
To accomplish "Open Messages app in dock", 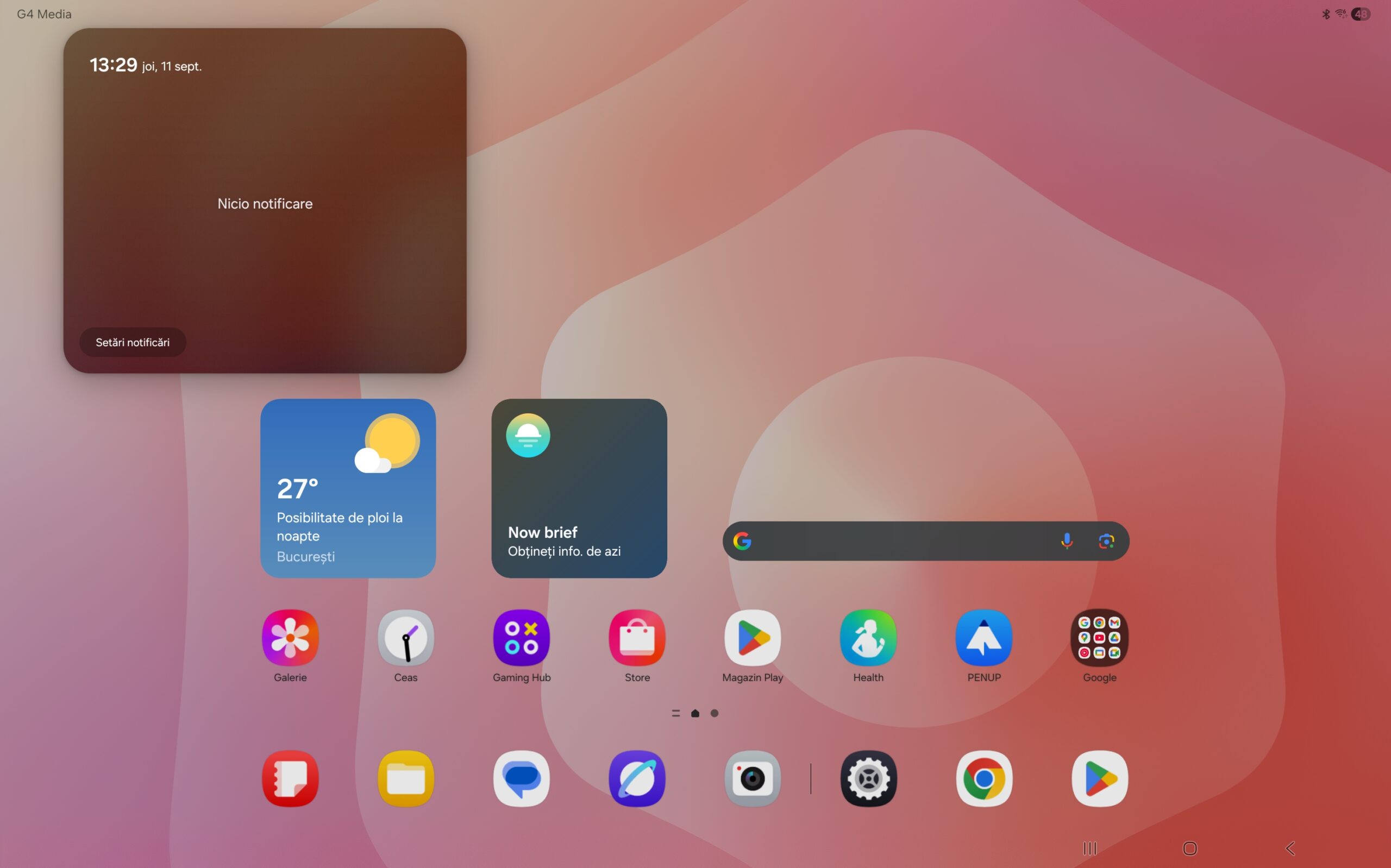I will [521, 778].
